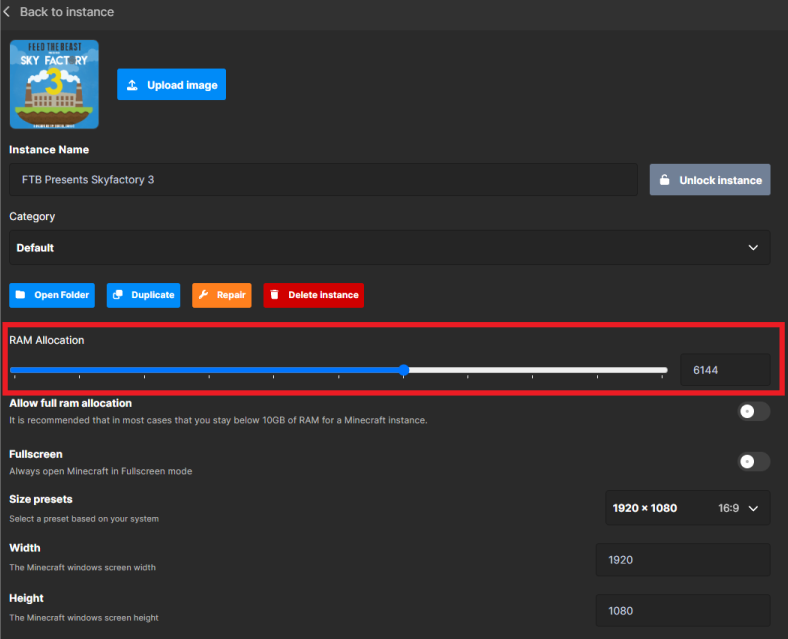
Task: Click the upload icon on Upload image
Action: click(x=133, y=85)
